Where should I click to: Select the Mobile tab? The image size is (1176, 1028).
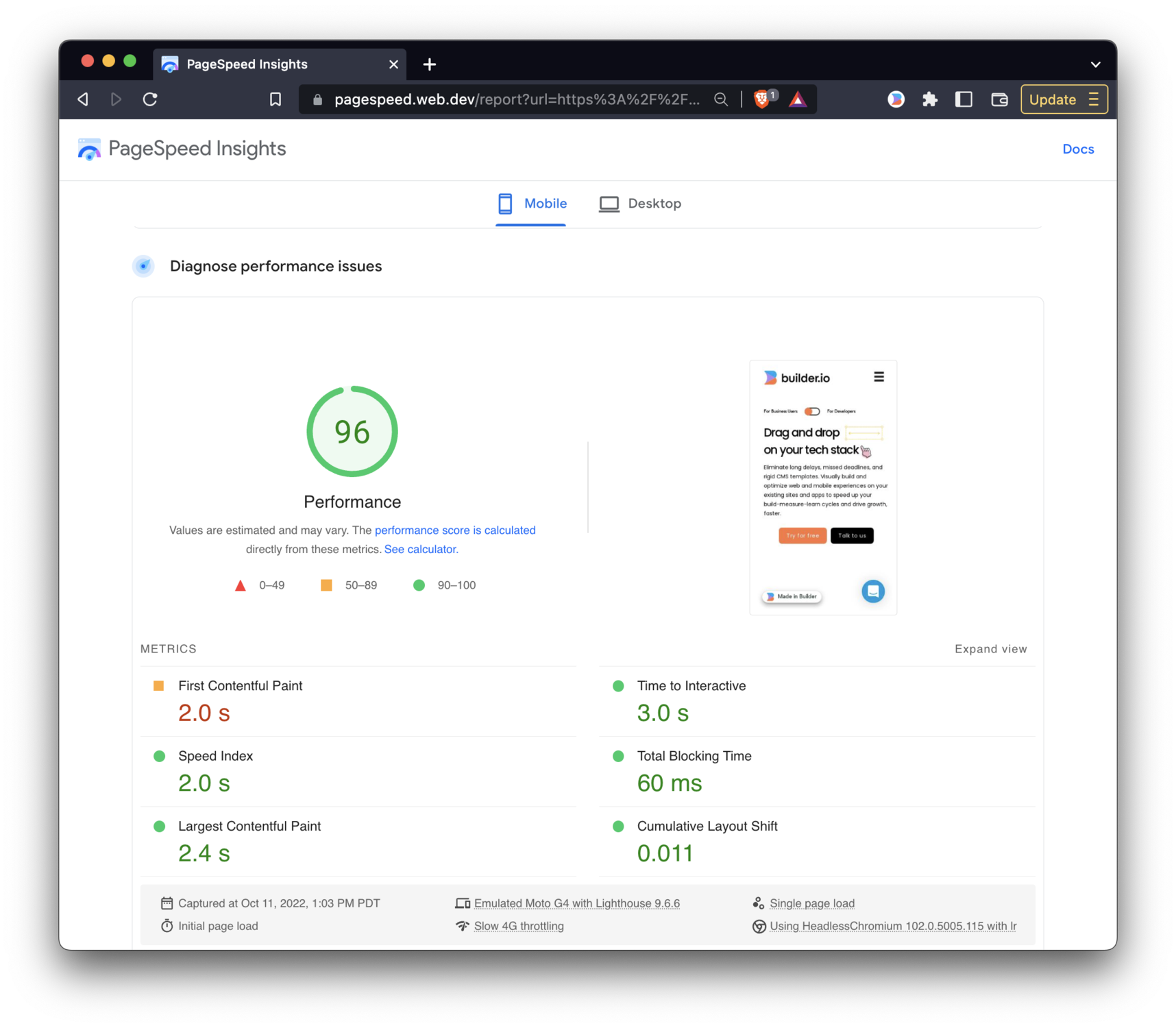[531, 204]
